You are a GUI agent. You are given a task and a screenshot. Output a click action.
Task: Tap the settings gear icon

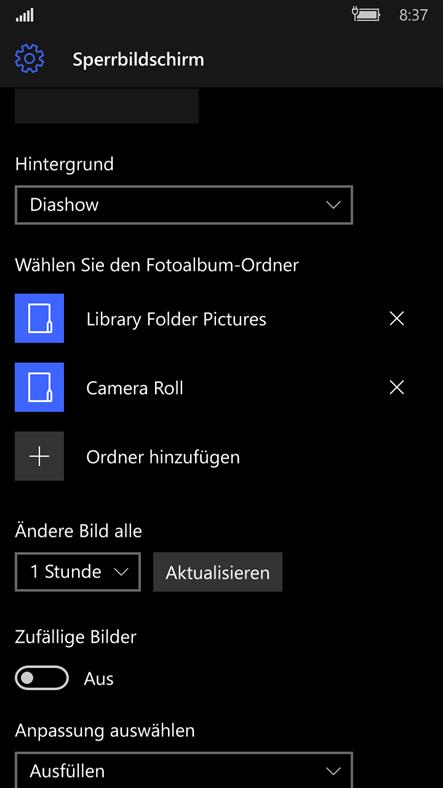click(x=29, y=59)
